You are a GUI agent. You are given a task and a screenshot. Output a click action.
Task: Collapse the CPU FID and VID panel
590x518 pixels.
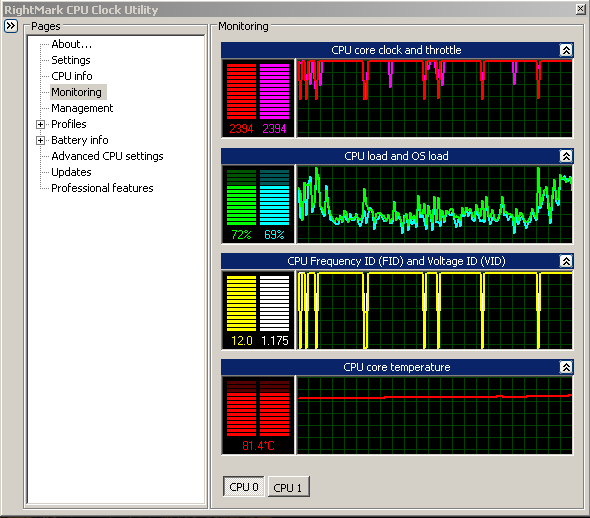pos(566,261)
